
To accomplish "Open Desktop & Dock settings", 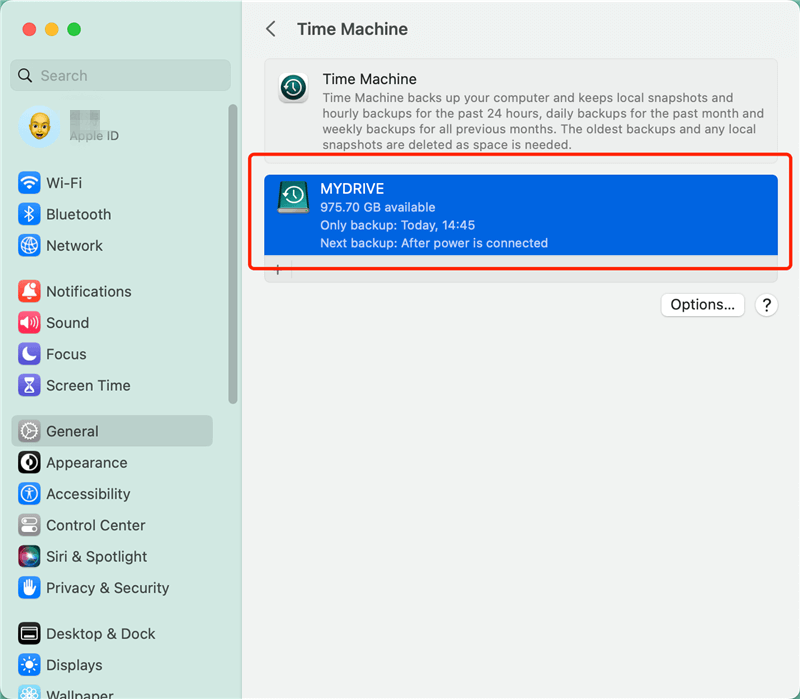I will click(100, 634).
